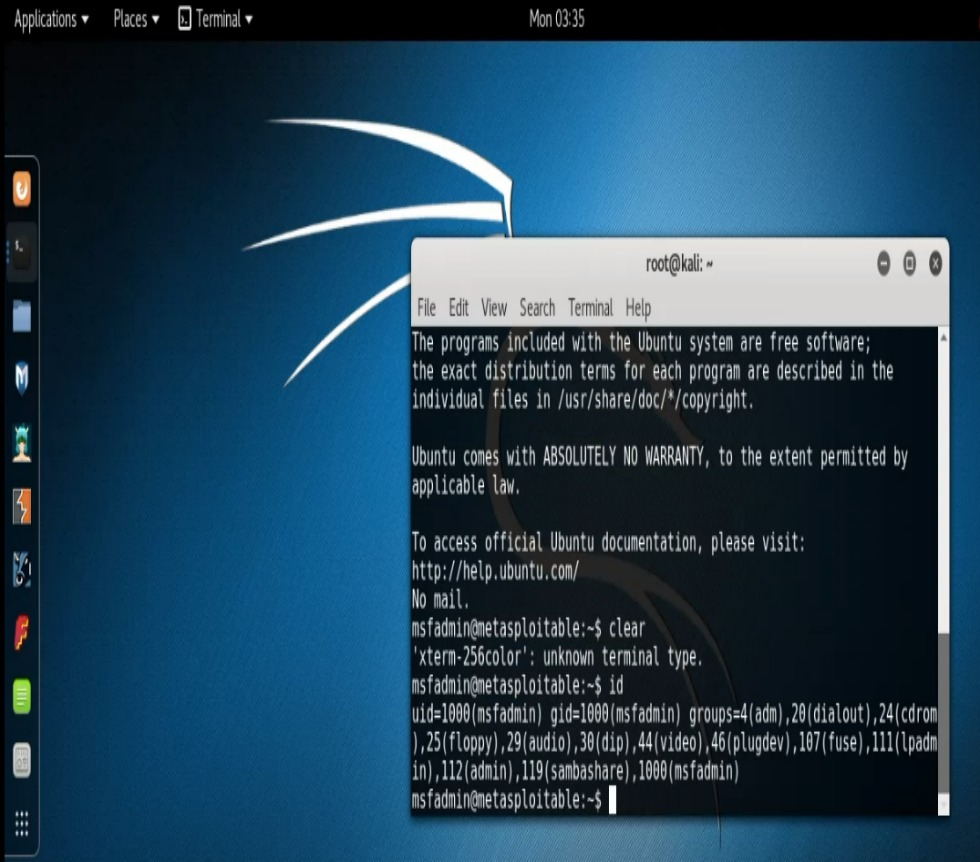Open the Terminal dock icon
Viewport: 980px width, 862px height.
tap(22, 252)
